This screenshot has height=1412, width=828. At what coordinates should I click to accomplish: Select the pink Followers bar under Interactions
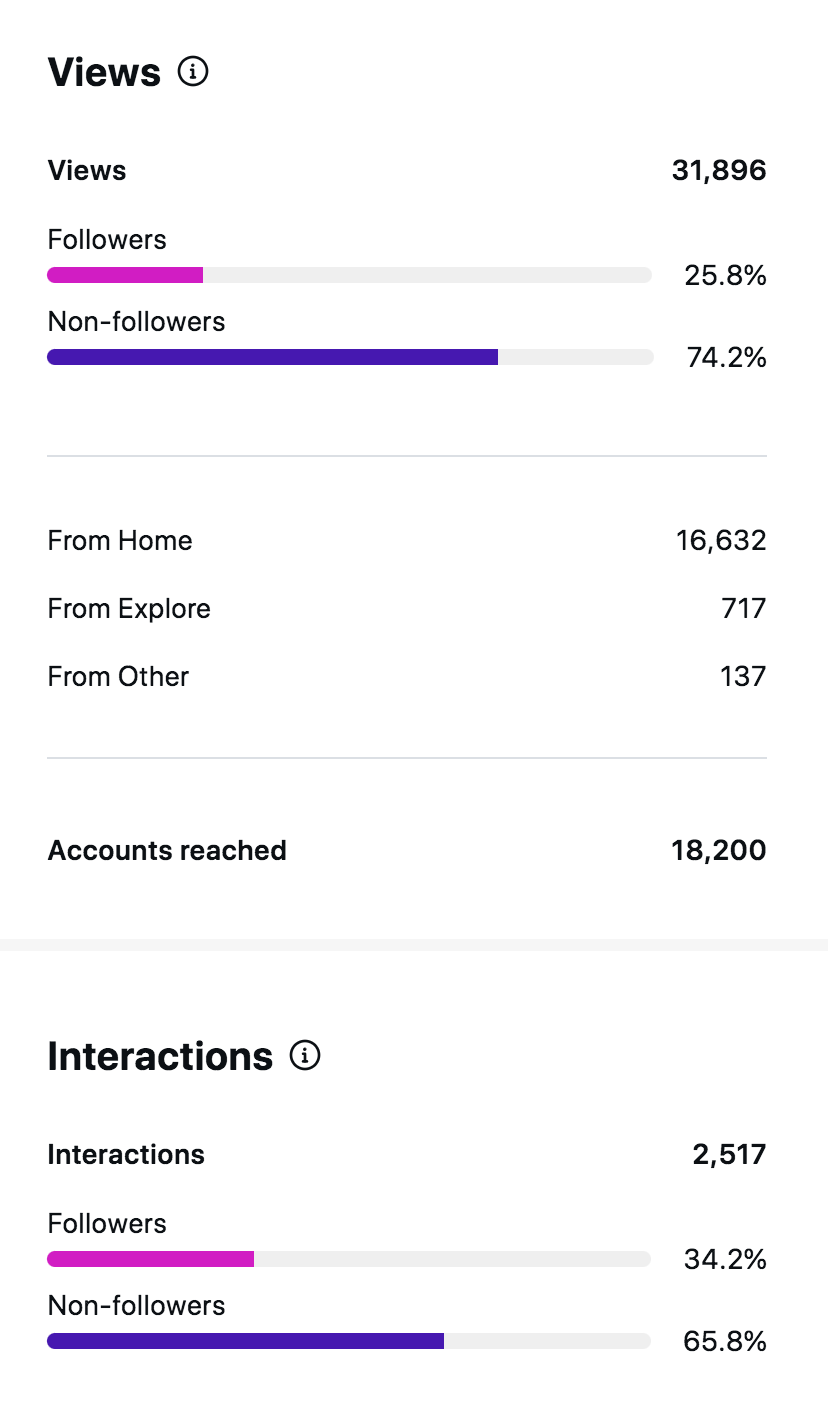tap(151, 1259)
